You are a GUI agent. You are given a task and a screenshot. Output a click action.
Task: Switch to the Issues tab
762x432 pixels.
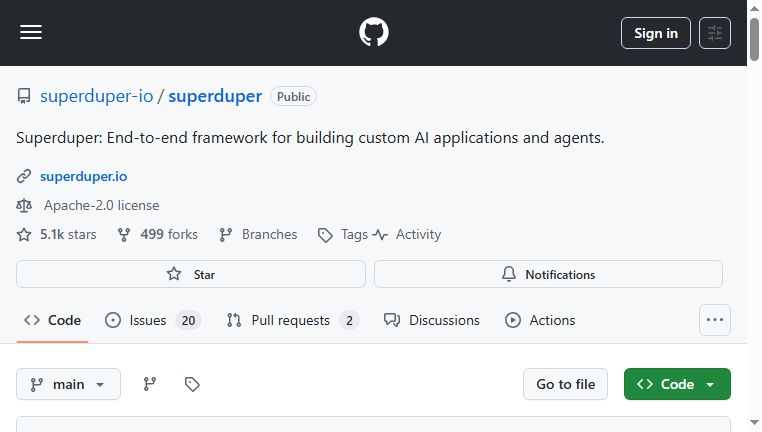153,320
